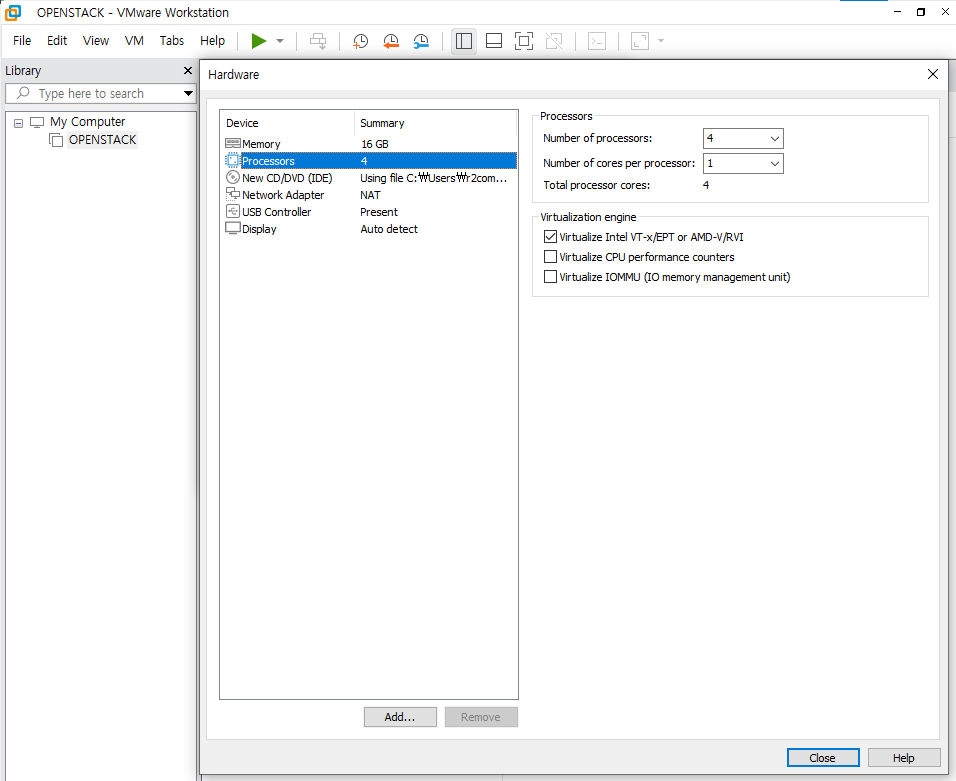
Task: Click the Help button in the Hardware dialog
Action: tap(904, 758)
